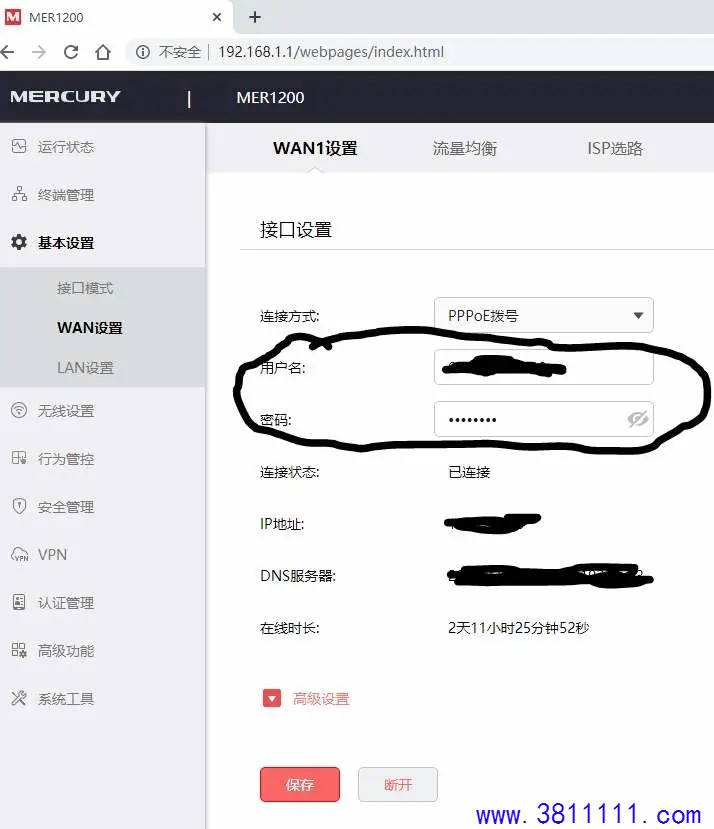Click the 系统工具 wrench icon
Viewport: 714px width, 829px height.
coord(19,698)
